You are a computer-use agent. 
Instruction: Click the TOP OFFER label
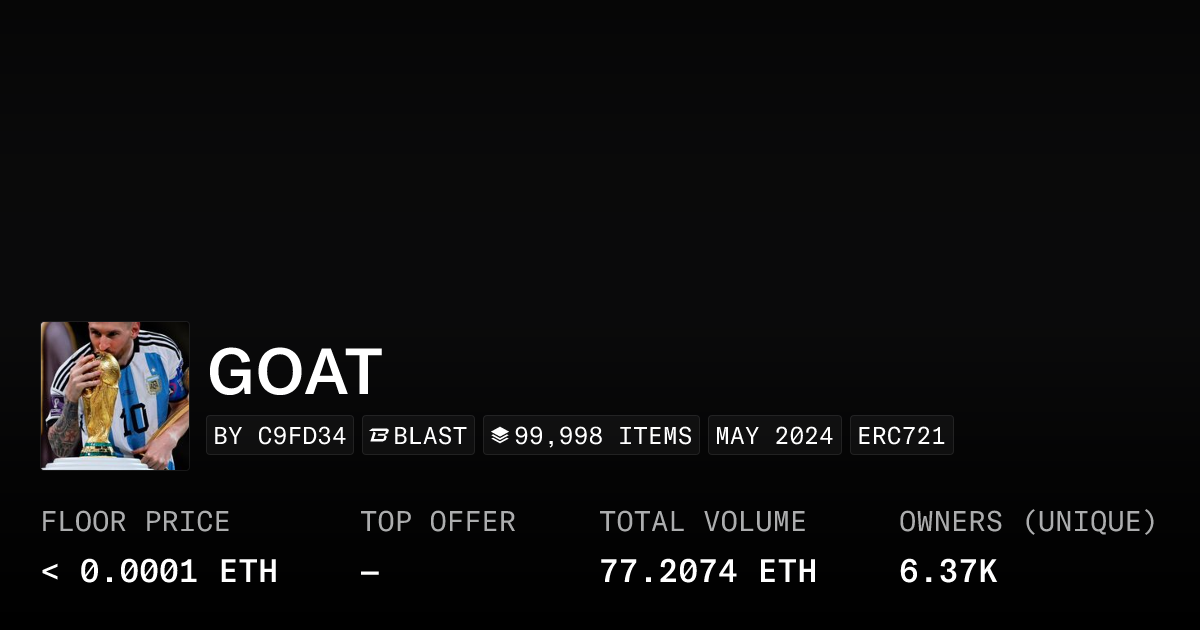437,522
